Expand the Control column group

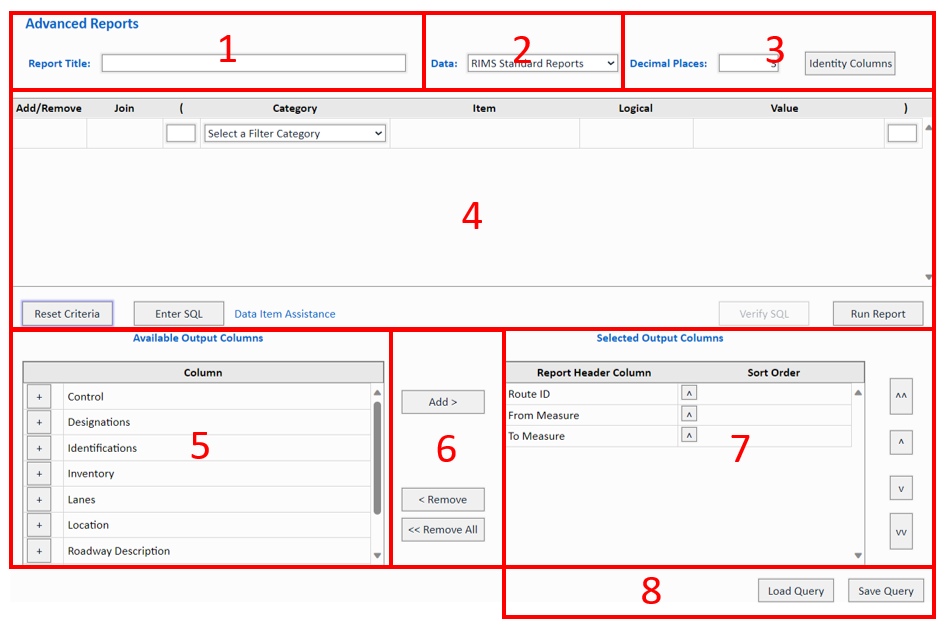[x=39, y=397]
